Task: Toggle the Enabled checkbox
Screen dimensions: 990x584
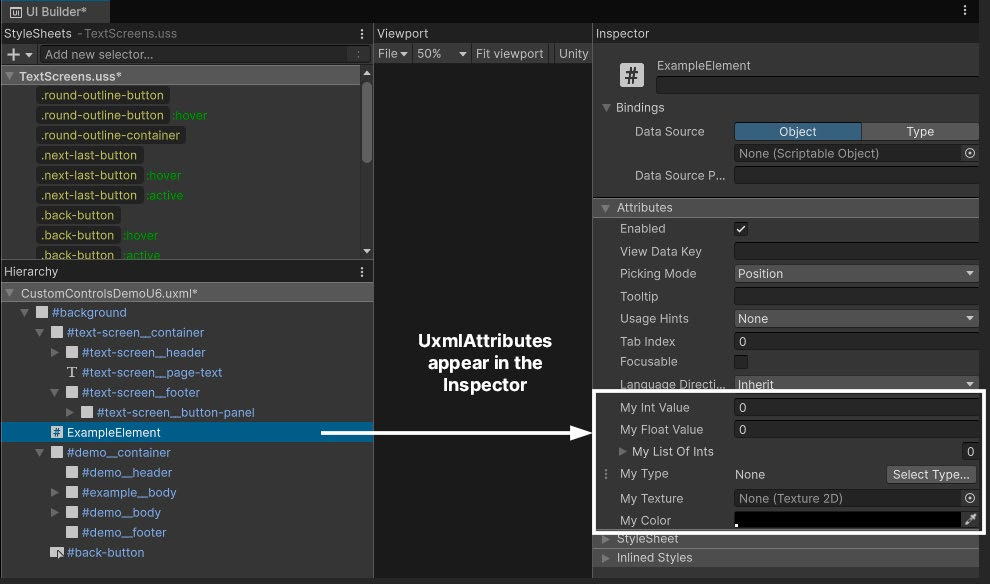Action: (x=741, y=229)
